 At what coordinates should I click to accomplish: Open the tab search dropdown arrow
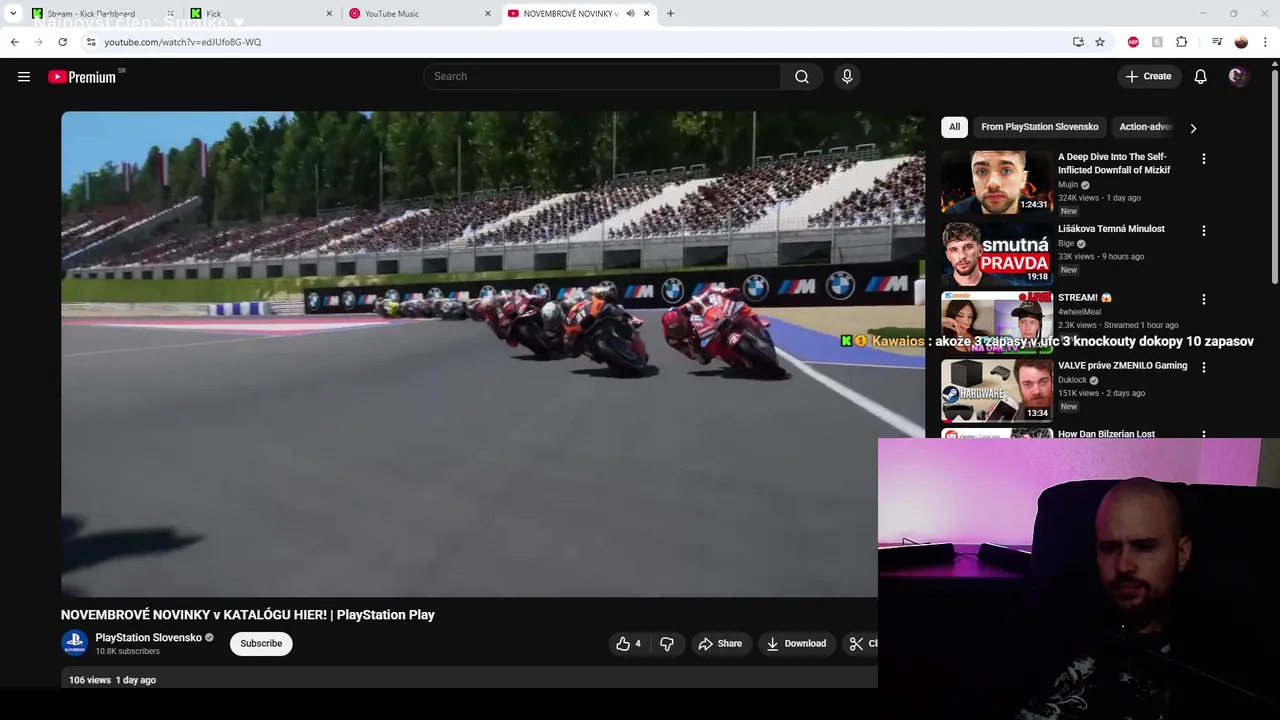point(13,14)
